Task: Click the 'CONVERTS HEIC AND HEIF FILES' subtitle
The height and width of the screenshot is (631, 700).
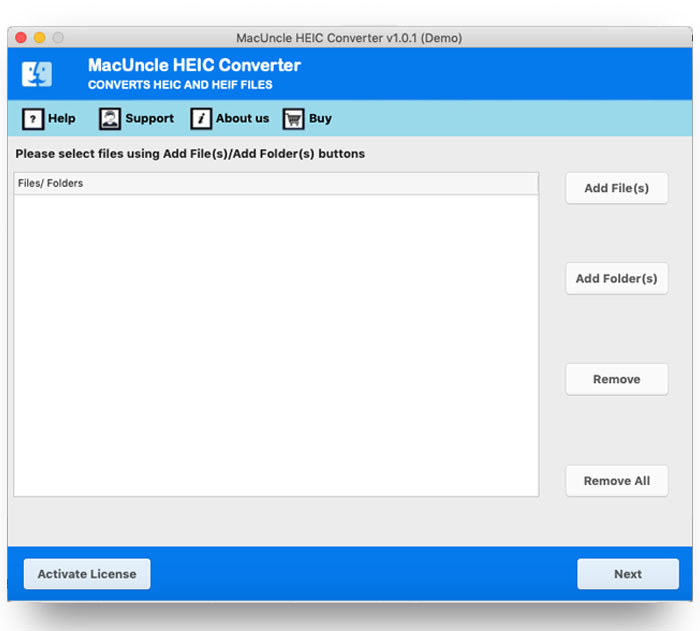Action: point(180,85)
